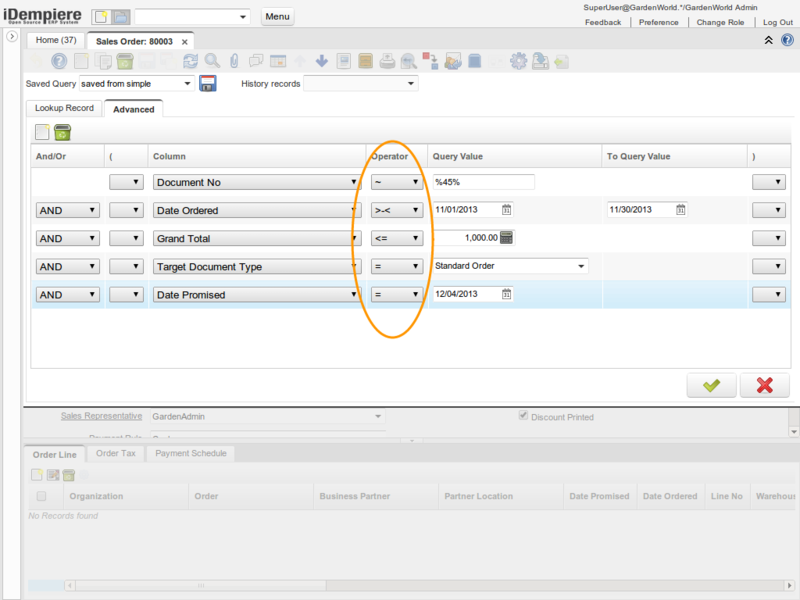Click the Document No query value field
The image size is (800, 600).
[483, 182]
